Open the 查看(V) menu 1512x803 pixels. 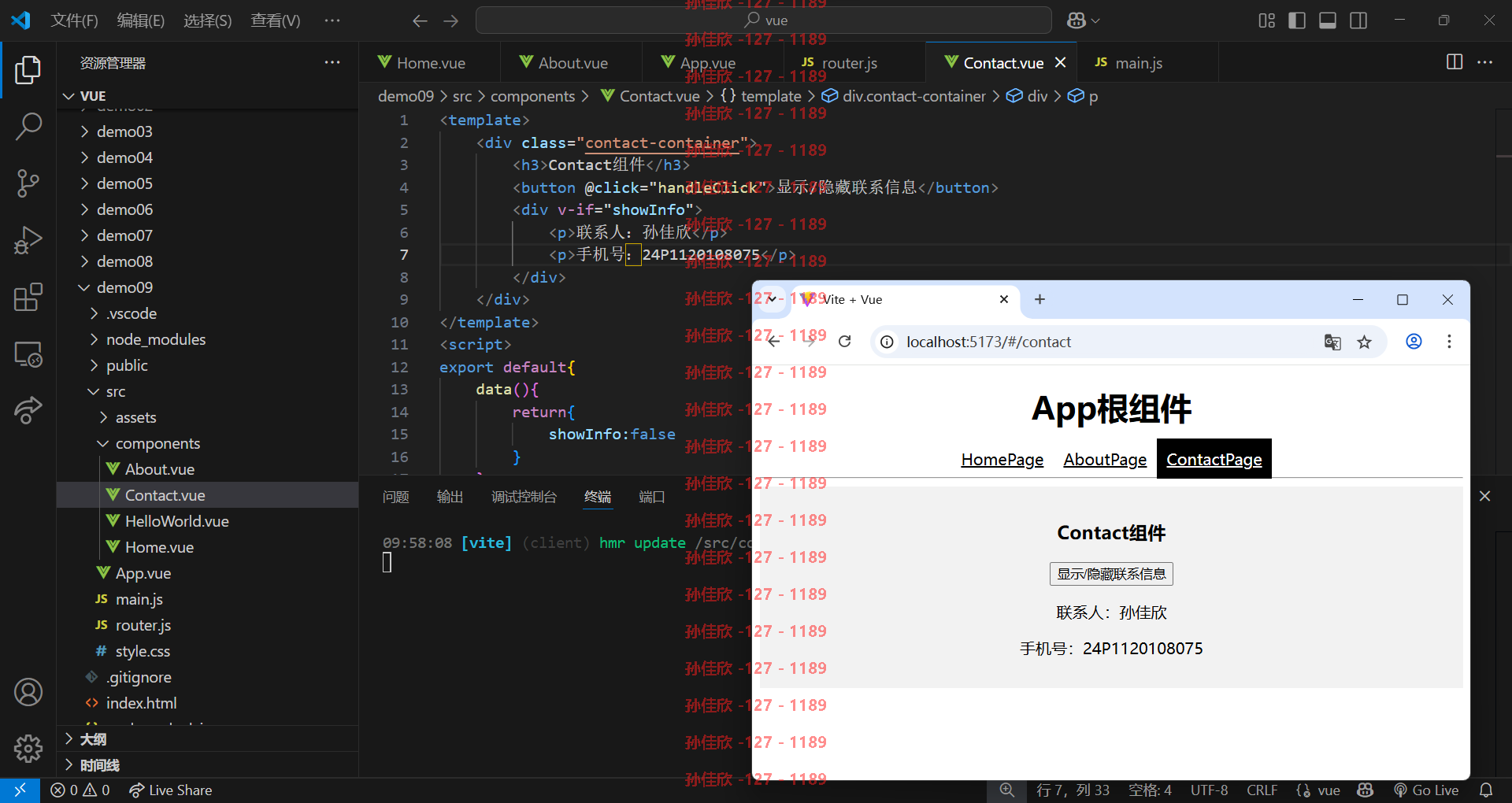pyautogui.click(x=276, y=20)
